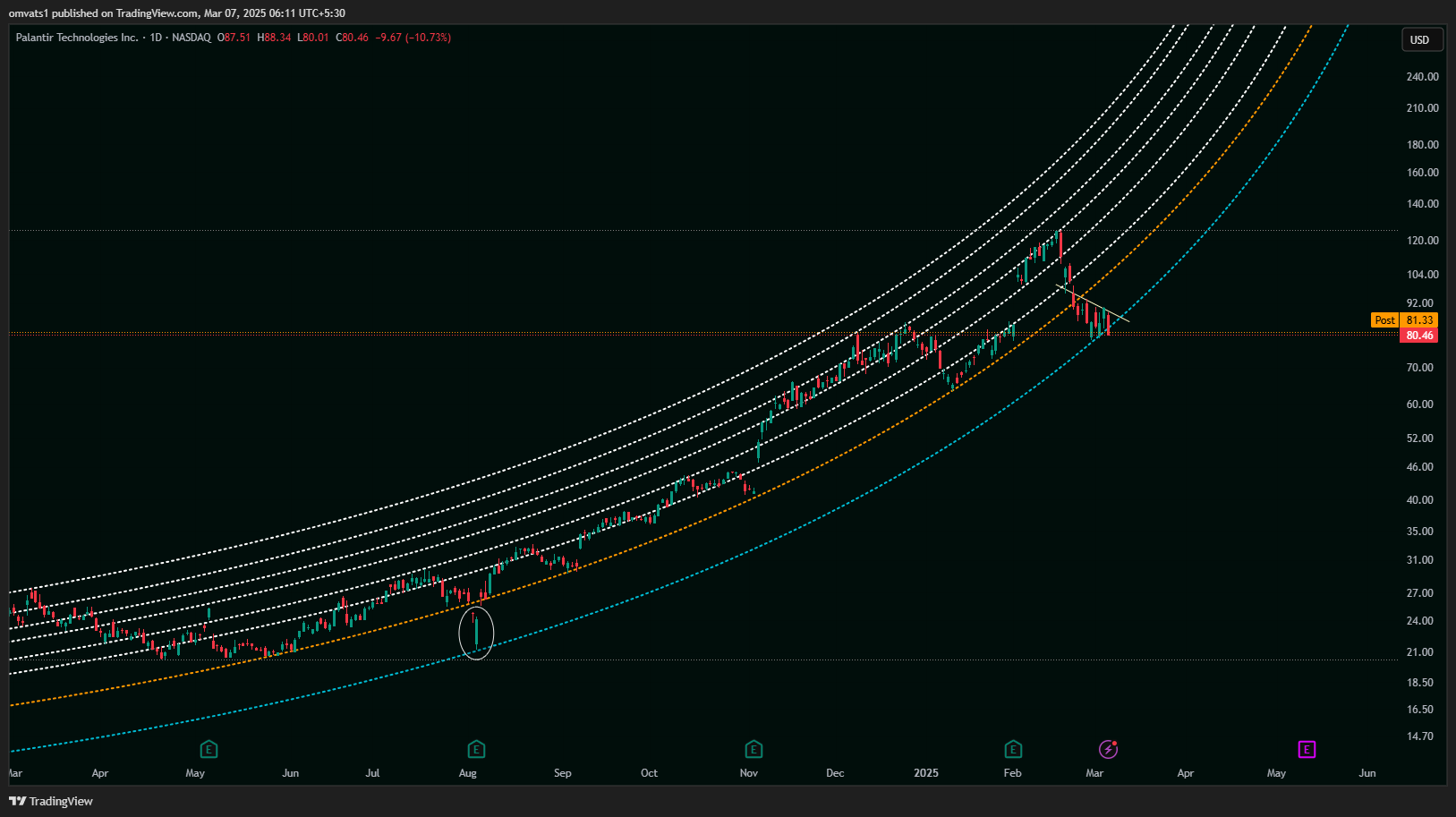Click the Oct time axis label

point(649,773)
